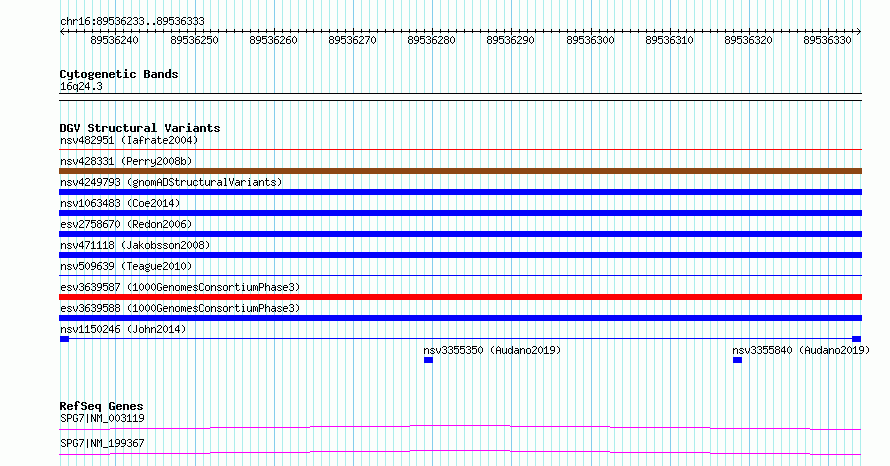The height and width of the screenshot is (466, 890).
Task: Click the blue bar under esv3639588
Action: [x=460, y=318]
